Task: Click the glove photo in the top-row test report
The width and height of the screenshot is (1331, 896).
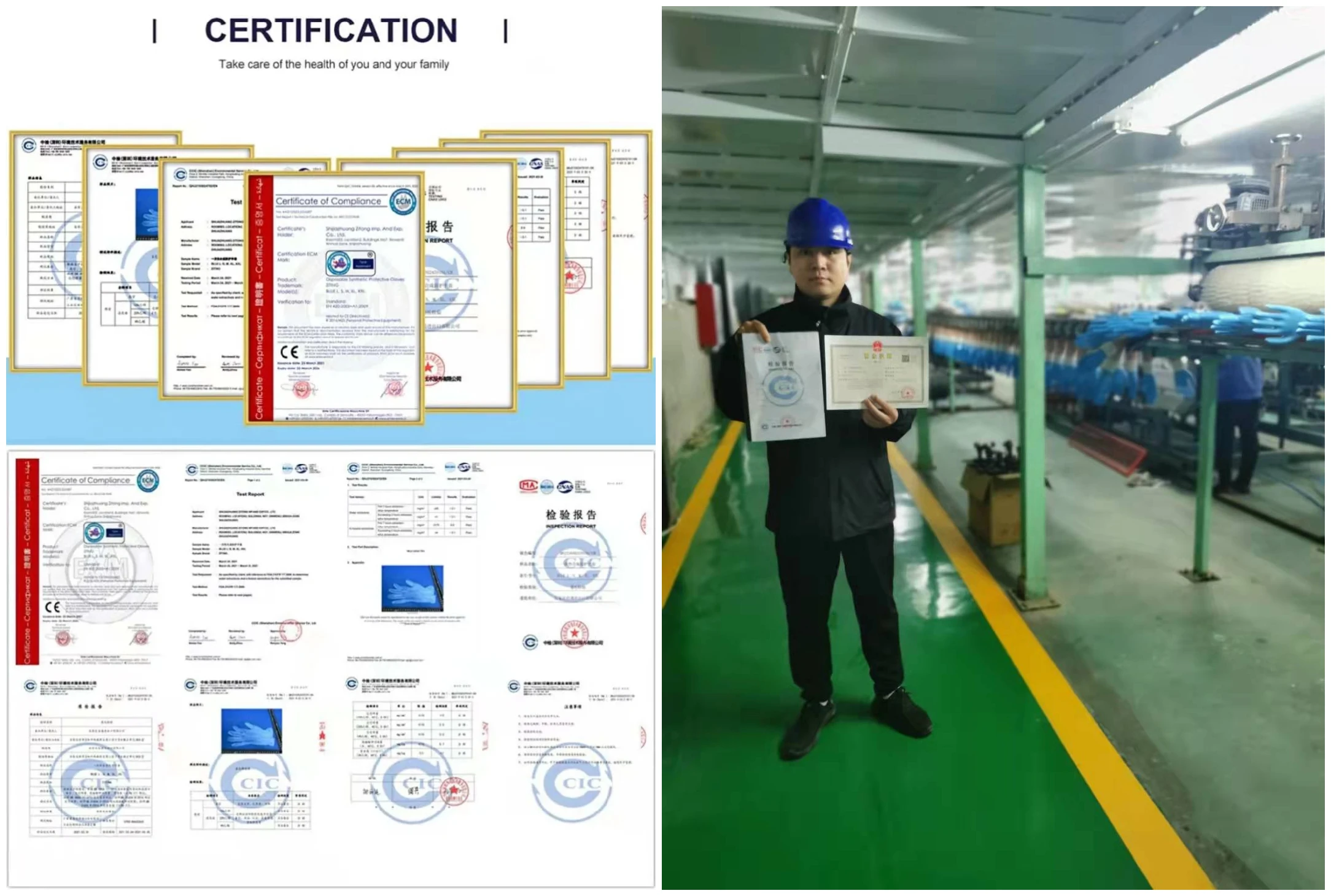Action: 412,588
